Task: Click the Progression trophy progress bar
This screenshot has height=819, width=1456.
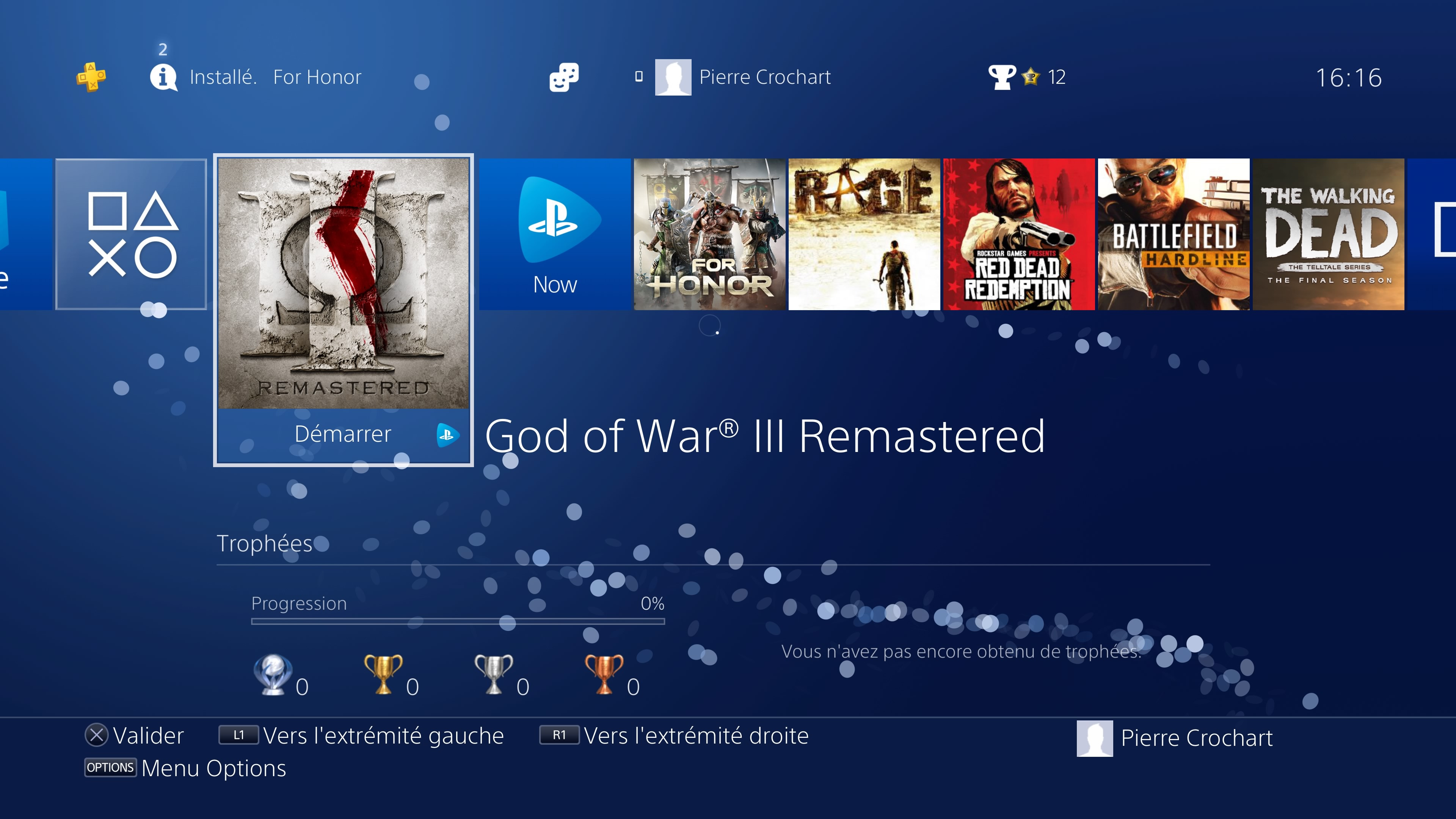Action: (x=458, y=621)
